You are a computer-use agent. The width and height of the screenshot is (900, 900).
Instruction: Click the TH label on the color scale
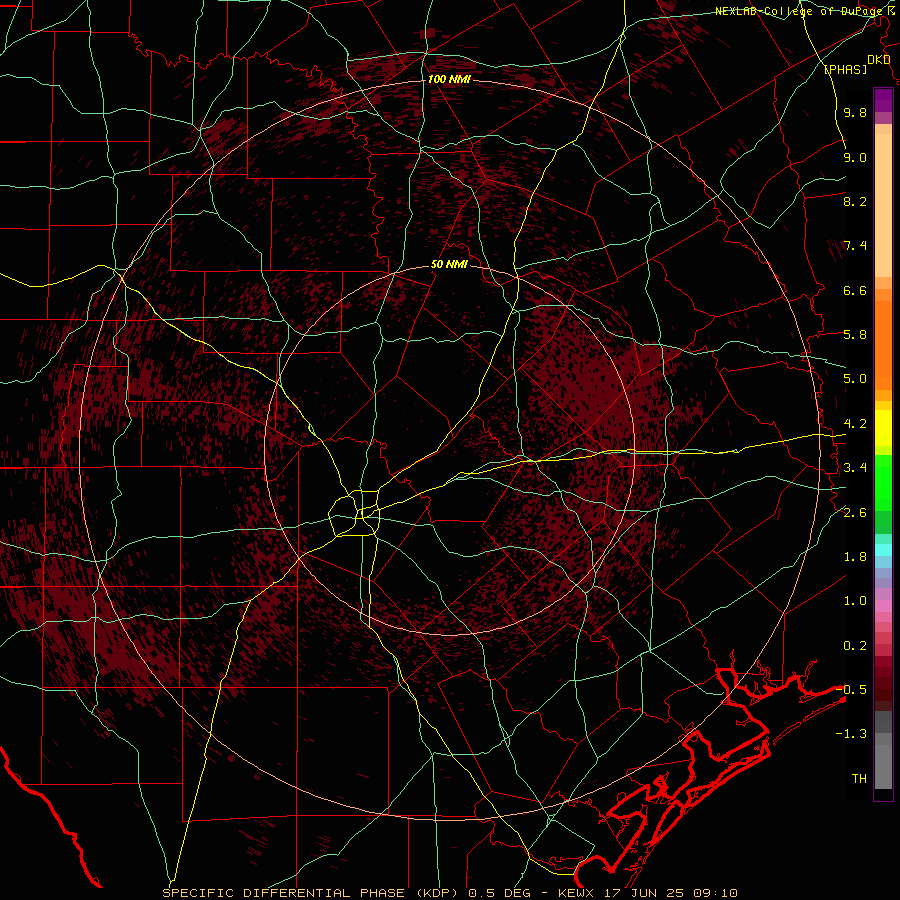coord(859,779)
